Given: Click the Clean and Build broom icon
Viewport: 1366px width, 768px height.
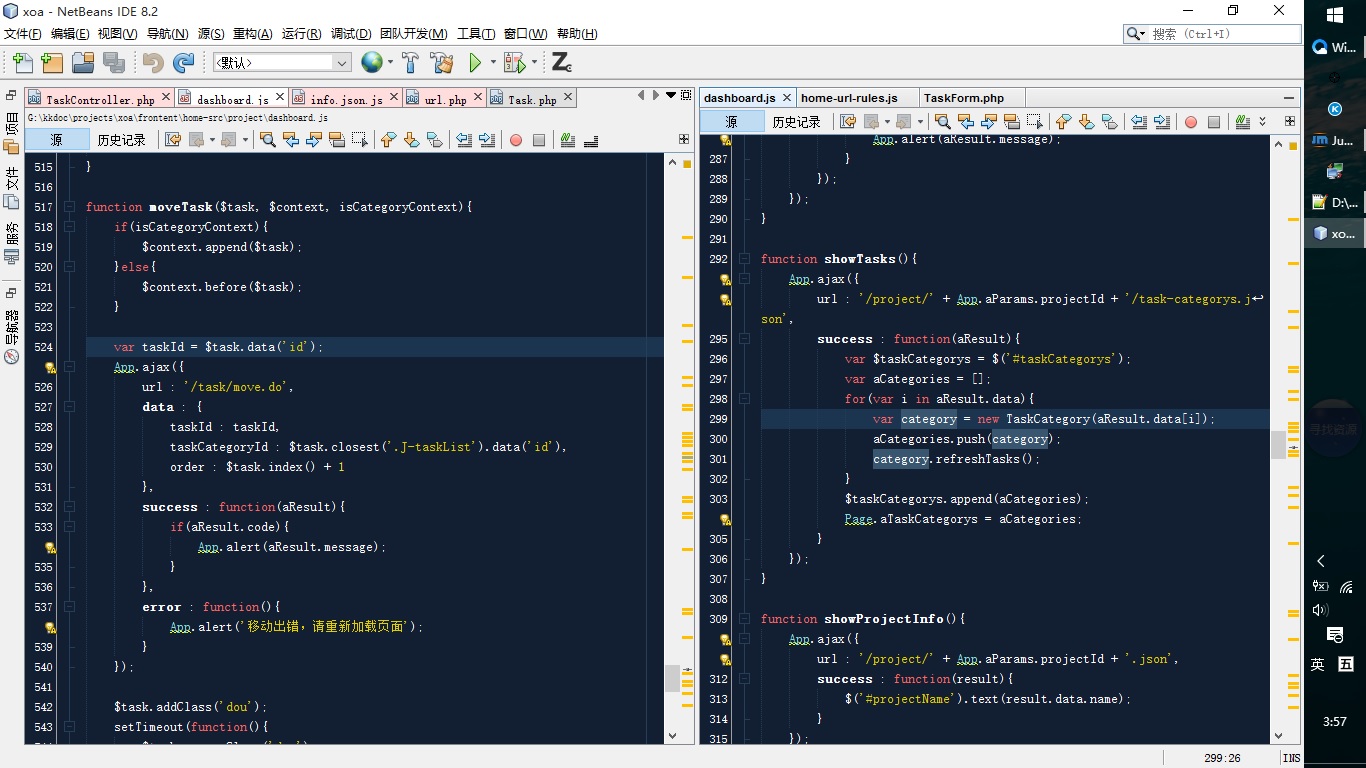Looking at the screenshot, I should [x=441, y=63].
